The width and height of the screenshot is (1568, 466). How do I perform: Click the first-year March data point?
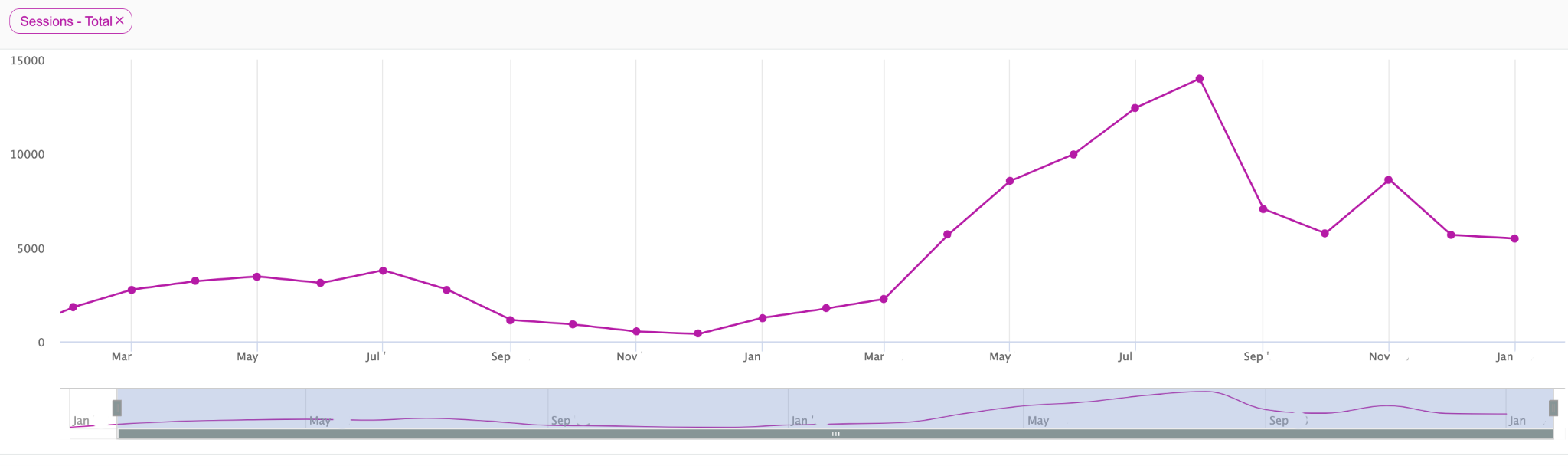tap(132, 290)
